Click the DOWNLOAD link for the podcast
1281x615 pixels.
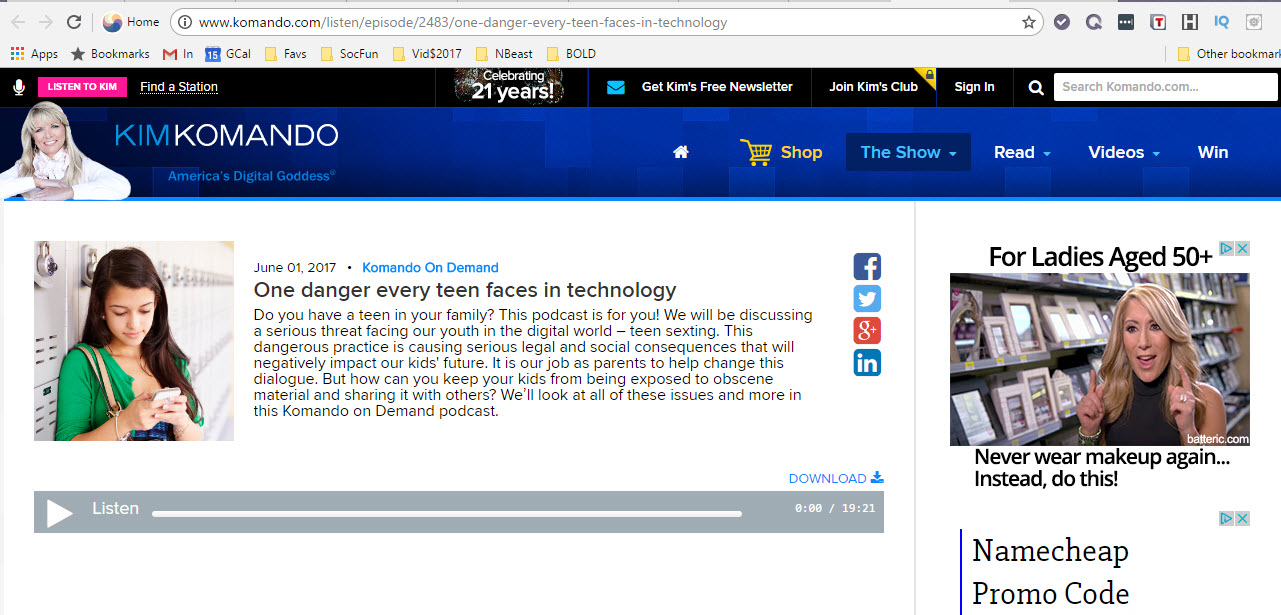click(836, 478)
